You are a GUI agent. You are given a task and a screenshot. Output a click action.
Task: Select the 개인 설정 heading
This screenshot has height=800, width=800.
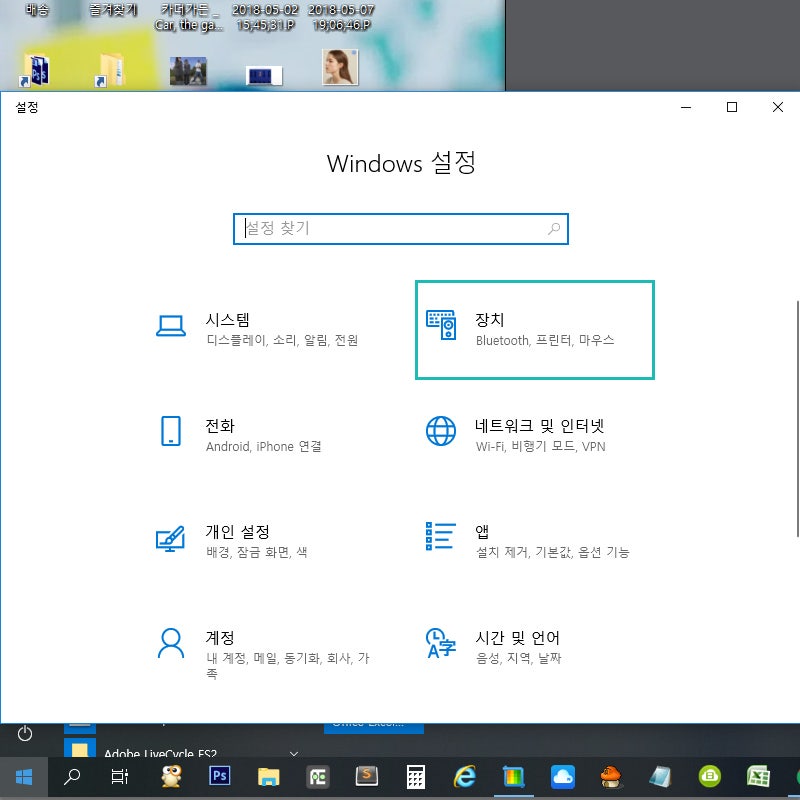pos(238,532)
